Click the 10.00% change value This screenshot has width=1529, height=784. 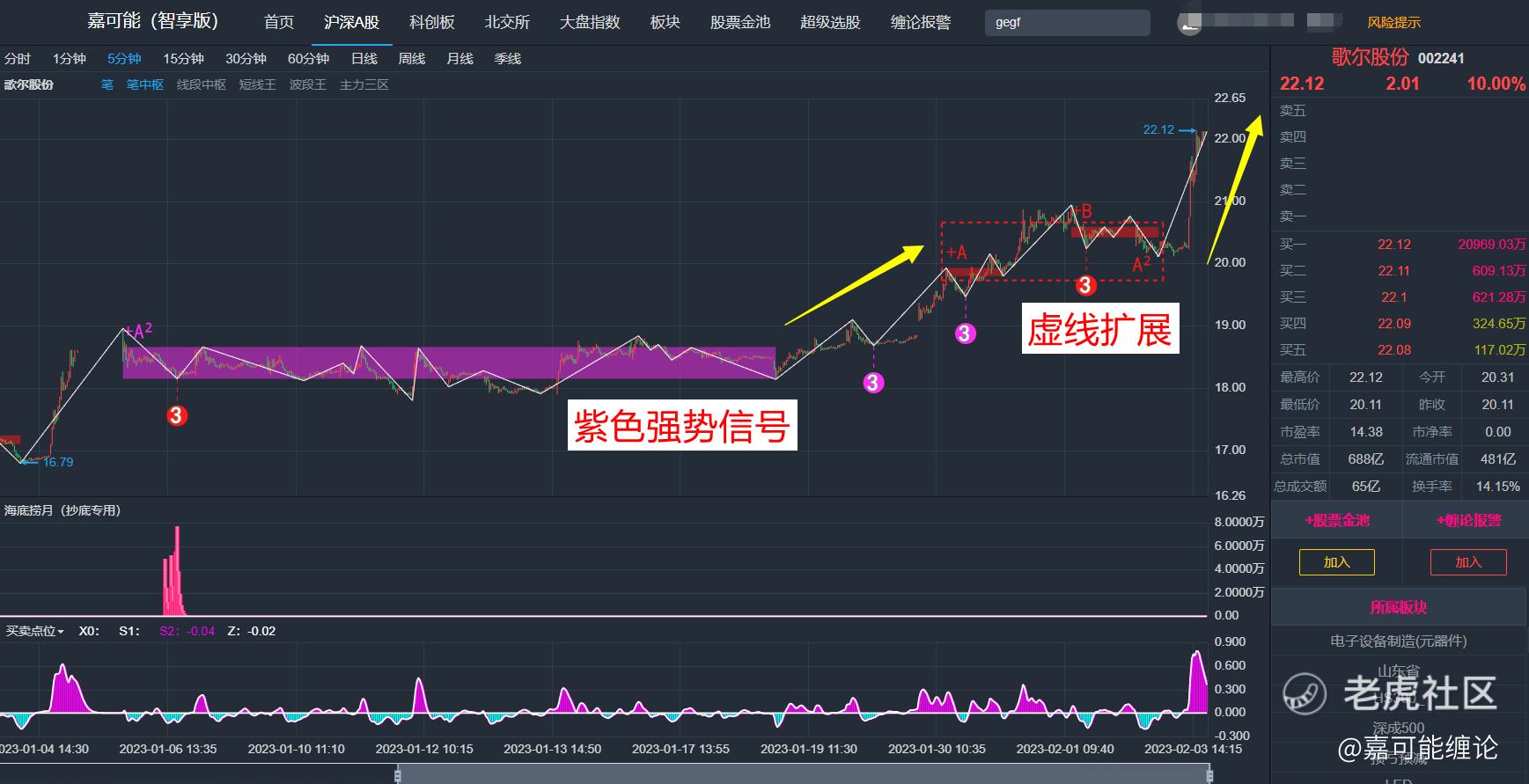(1496, 84)
